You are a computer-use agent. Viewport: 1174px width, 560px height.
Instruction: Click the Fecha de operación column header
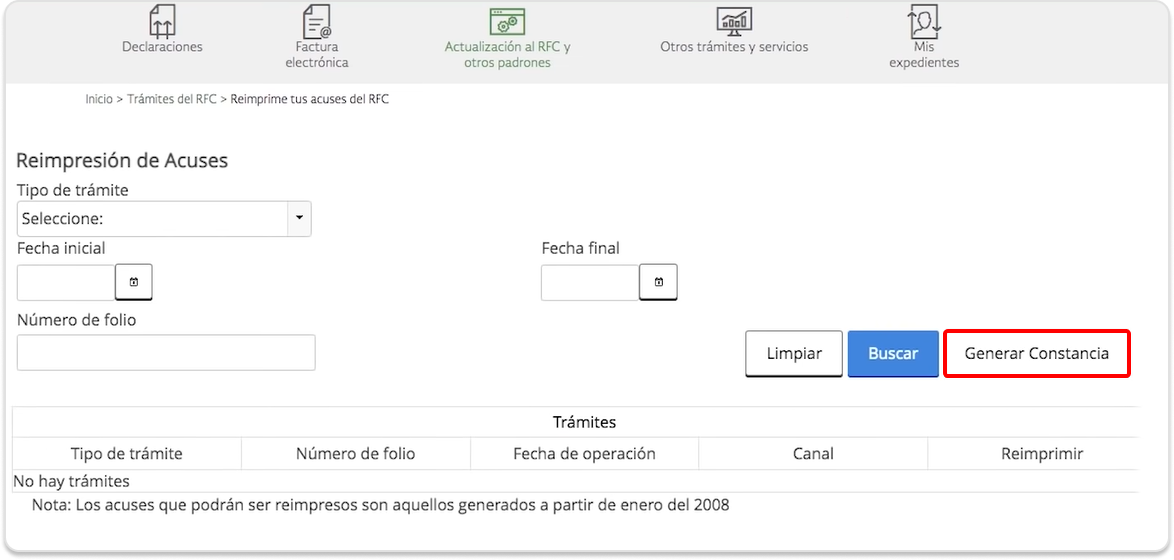pyautogui.click(x=585, y=454)
